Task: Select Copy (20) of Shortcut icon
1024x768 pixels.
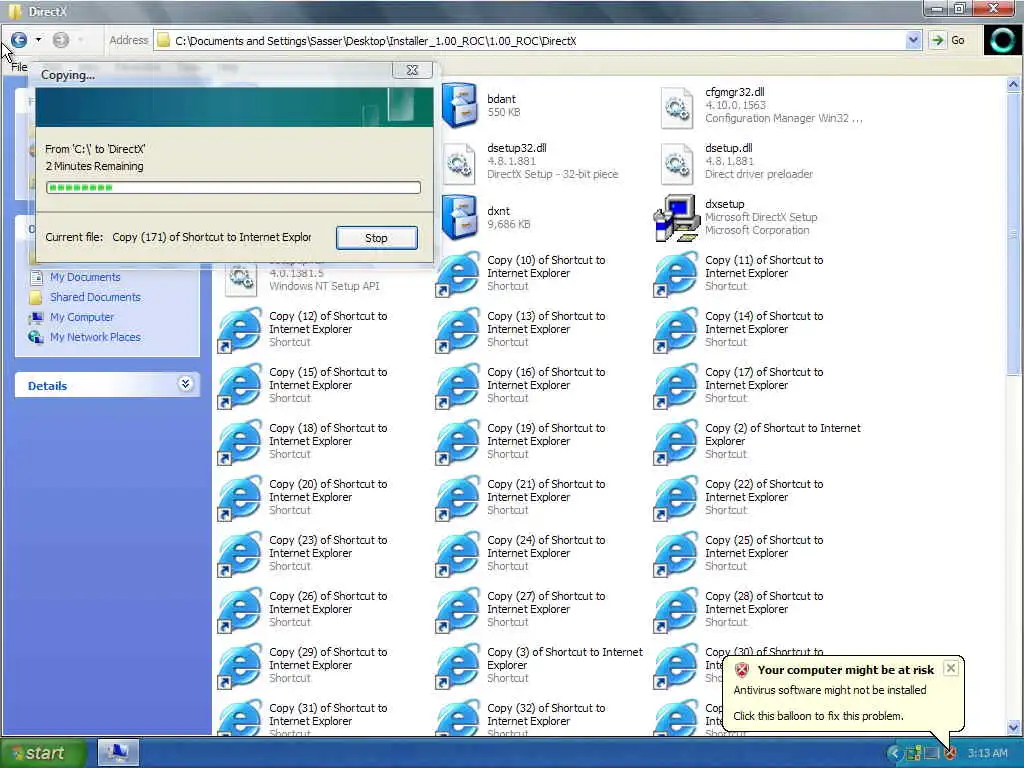Action: [x=240, y=498]
